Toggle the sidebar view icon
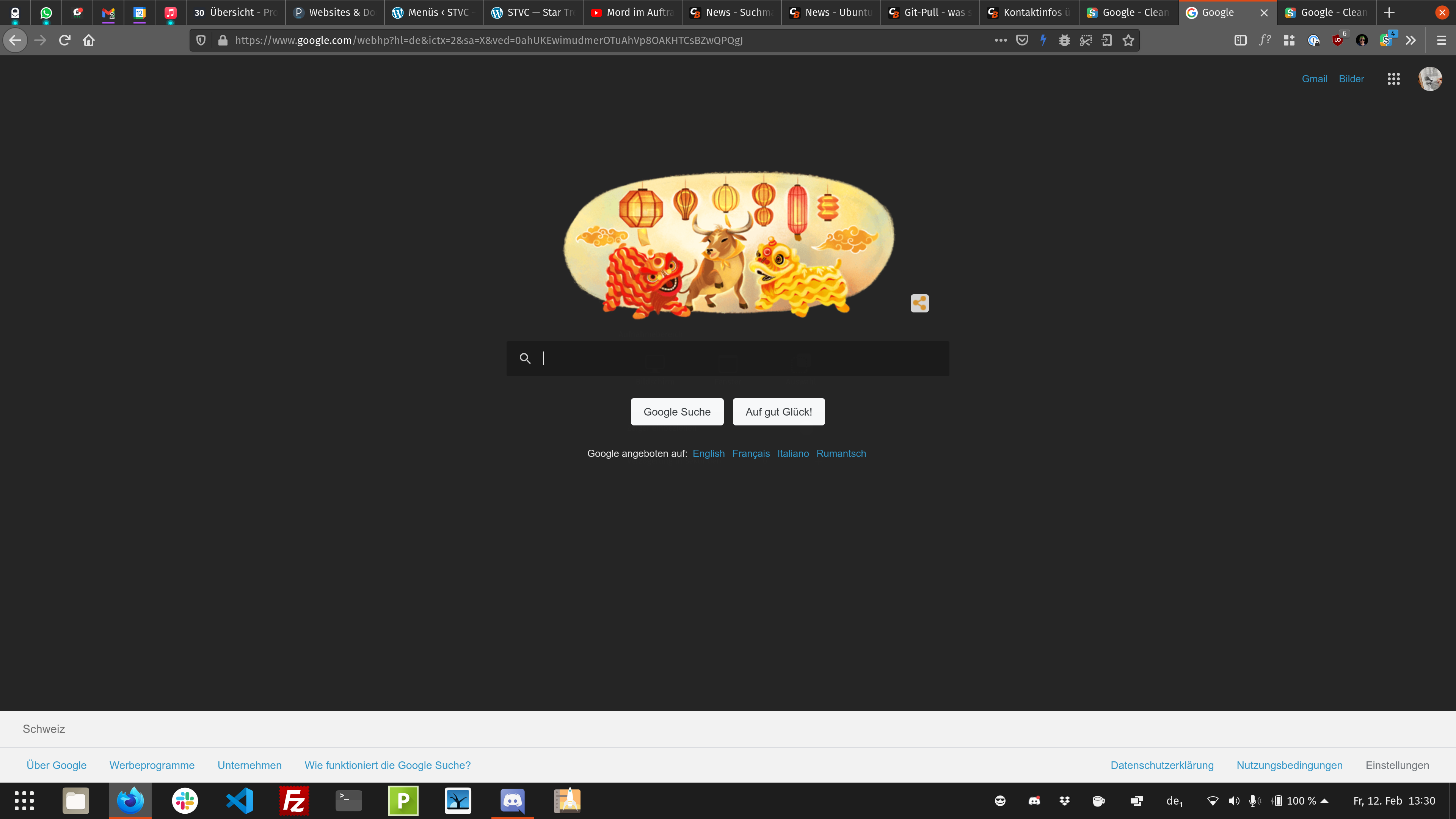Screen dimensions: 1456x819 click(x=1240, y=40)
